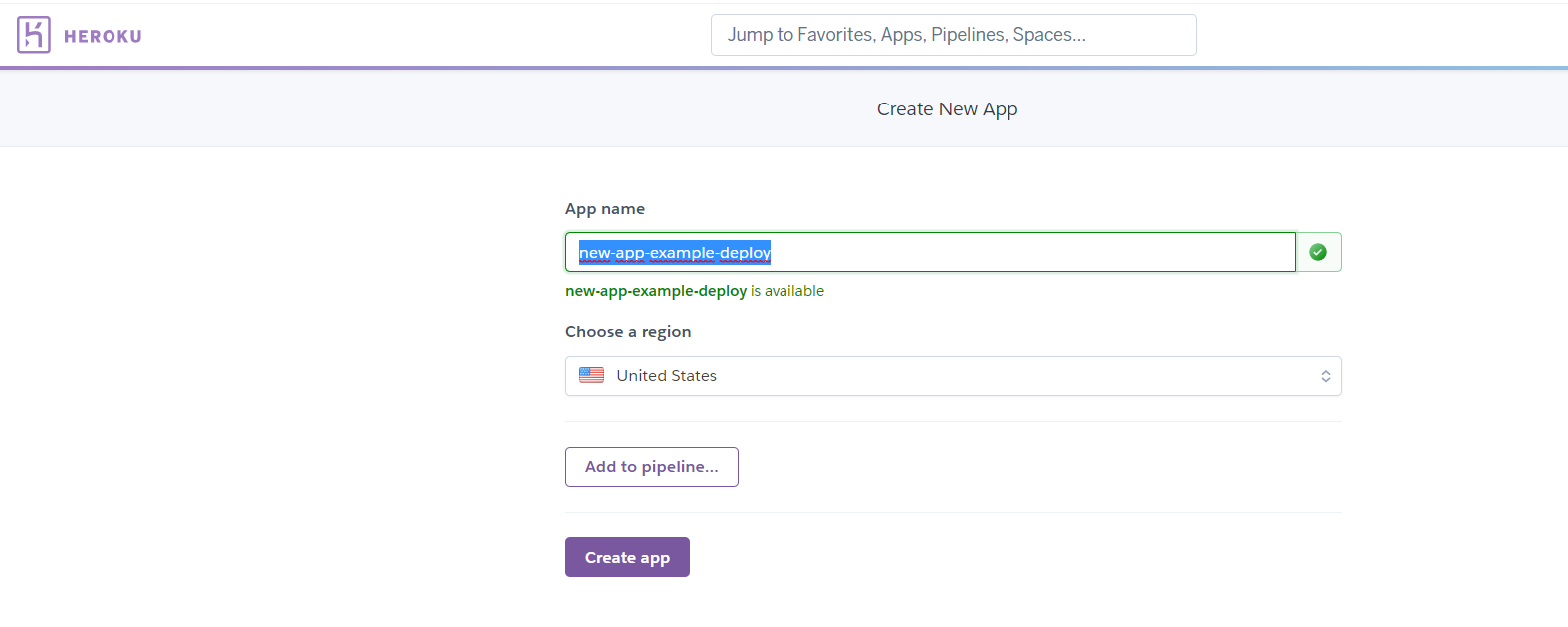Click the green availability checkmark icon
The width and height of the screenshot is (1568, 627).
tap(1318, 253)
